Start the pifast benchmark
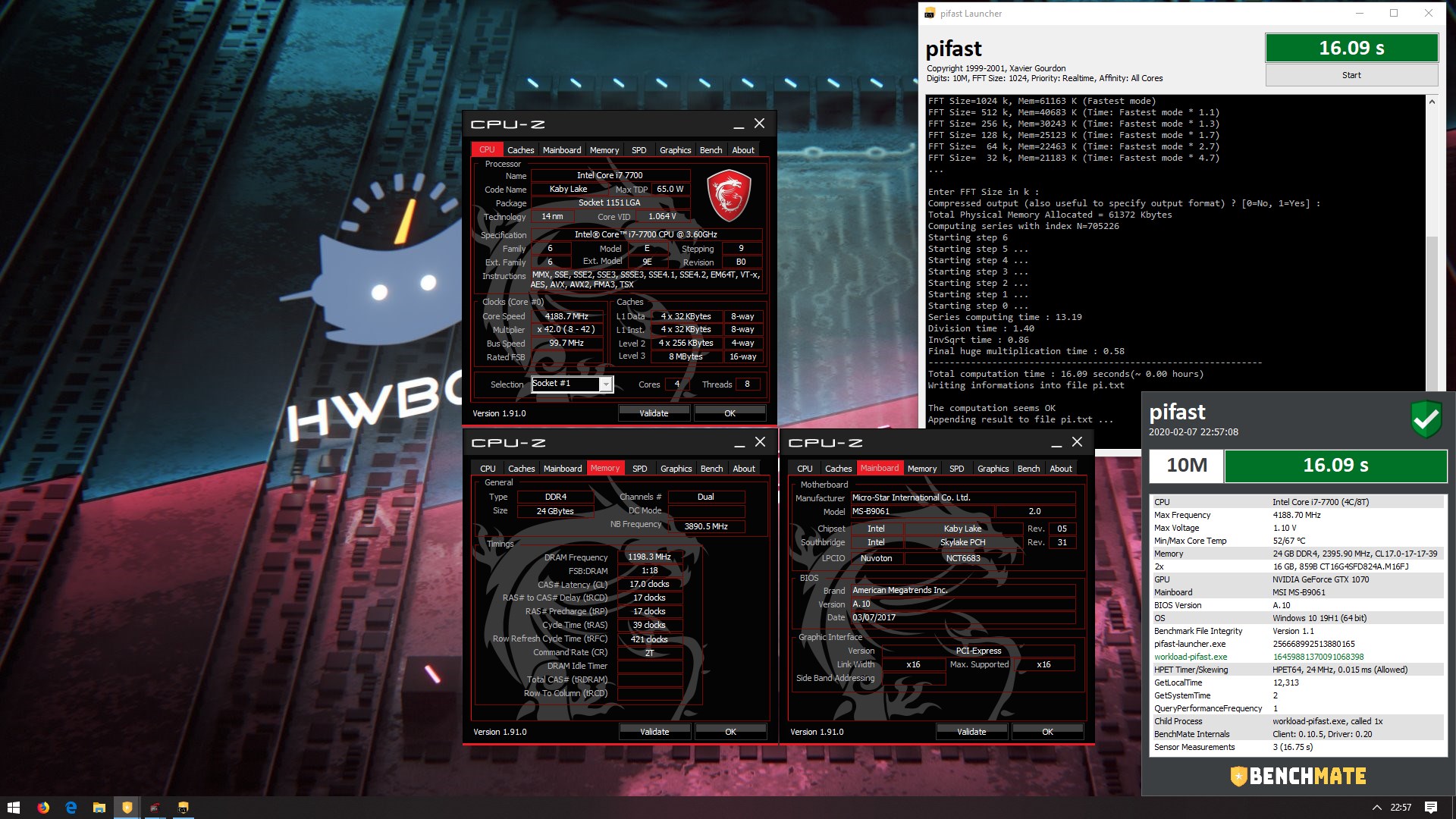1456x819 pixels. coord(1351,75)
